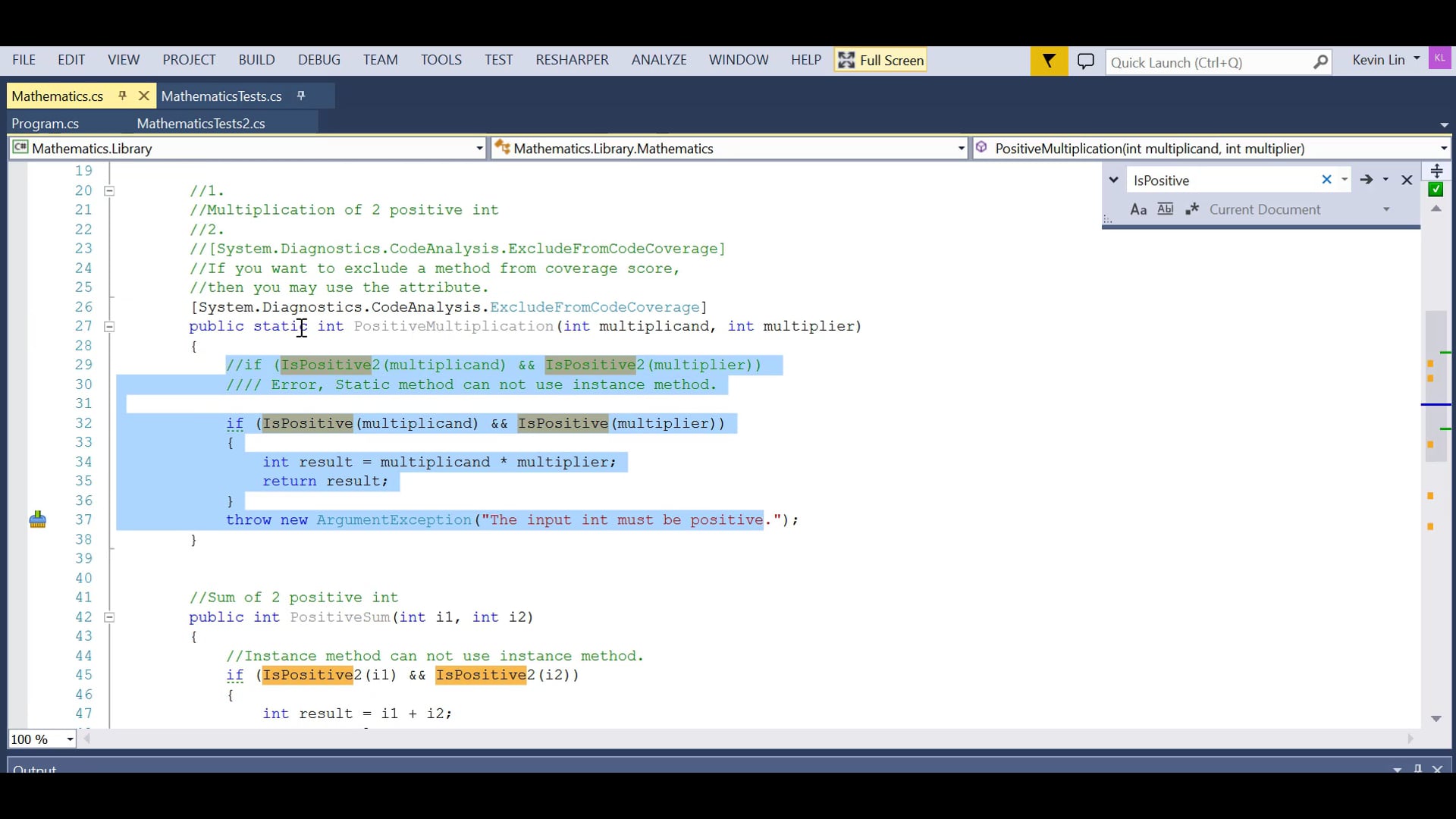Expand replace mode chevron in Find box
Viewport: 1456px width, 819px height.
click(x=1113, y=180)
